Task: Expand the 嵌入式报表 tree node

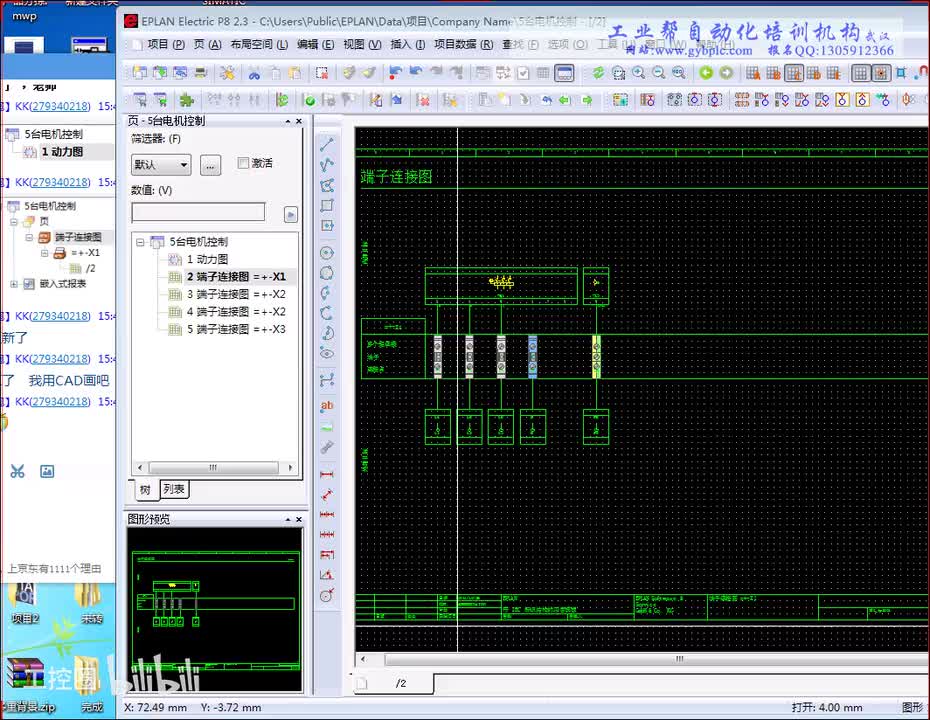Action: pos(14,284)
